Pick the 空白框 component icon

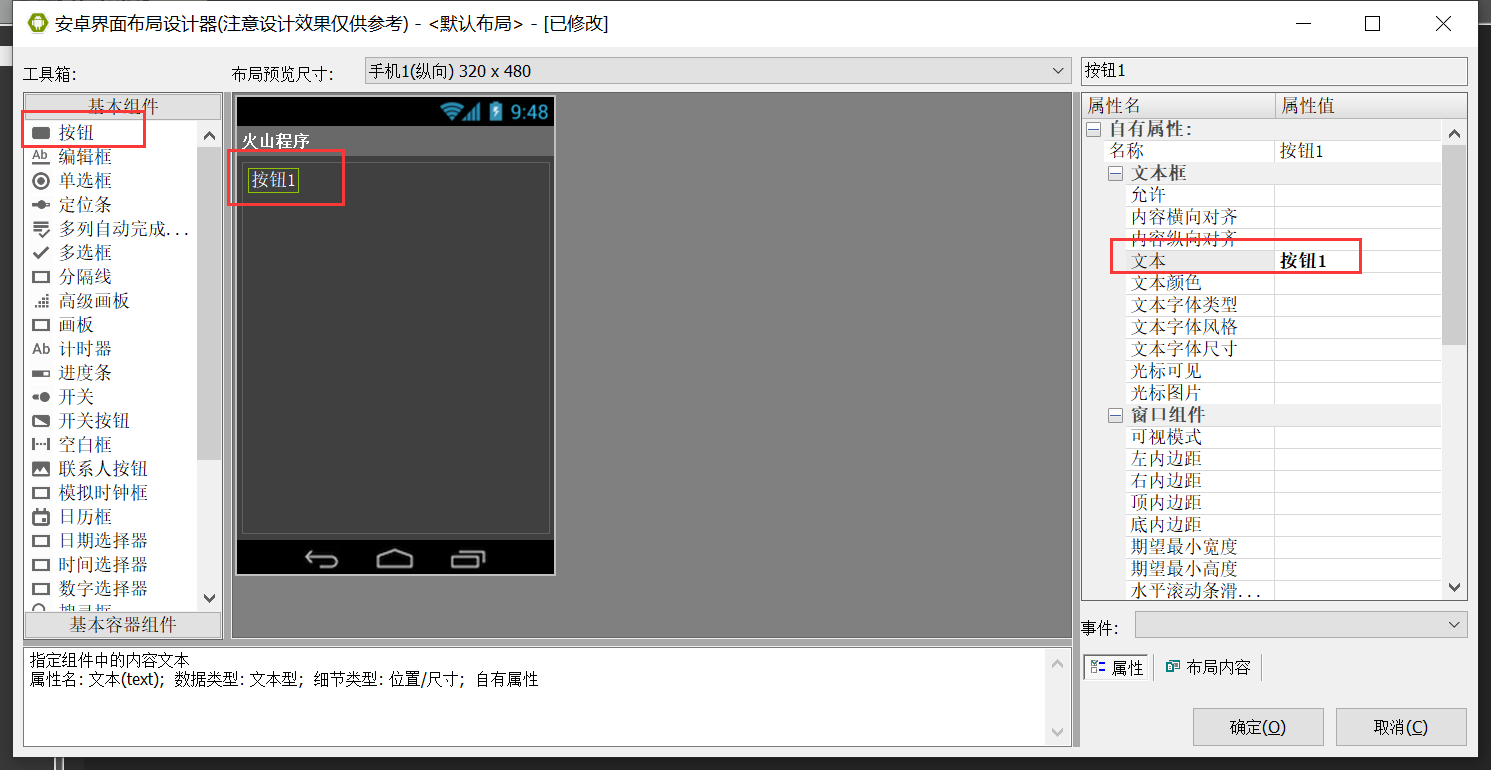pyautogui.click(x=41, y=445)
